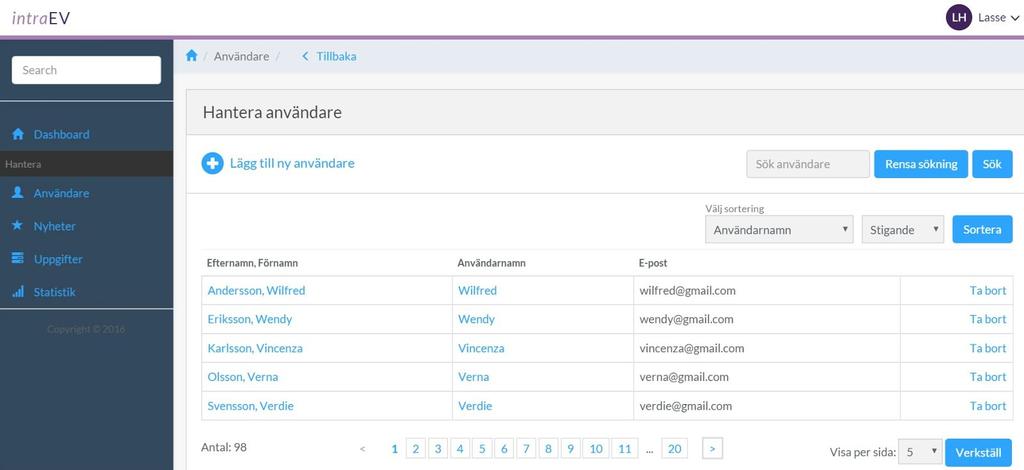The height and width of the screenshot is (470, 1024).
Task: Click the E-post column header
Action: point(653,263)
